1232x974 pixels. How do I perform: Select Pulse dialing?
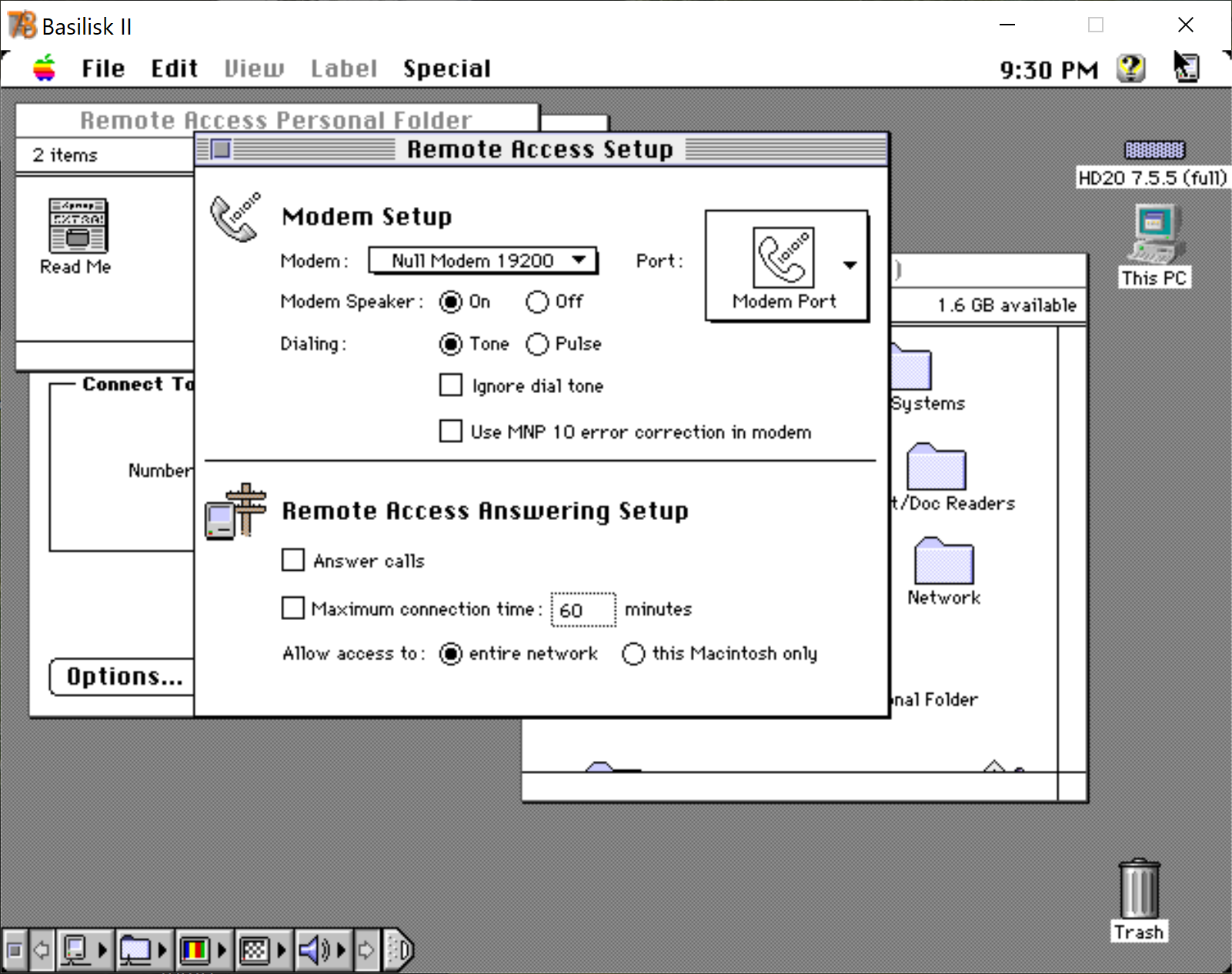pyautogui.click(x=537, y=344)
